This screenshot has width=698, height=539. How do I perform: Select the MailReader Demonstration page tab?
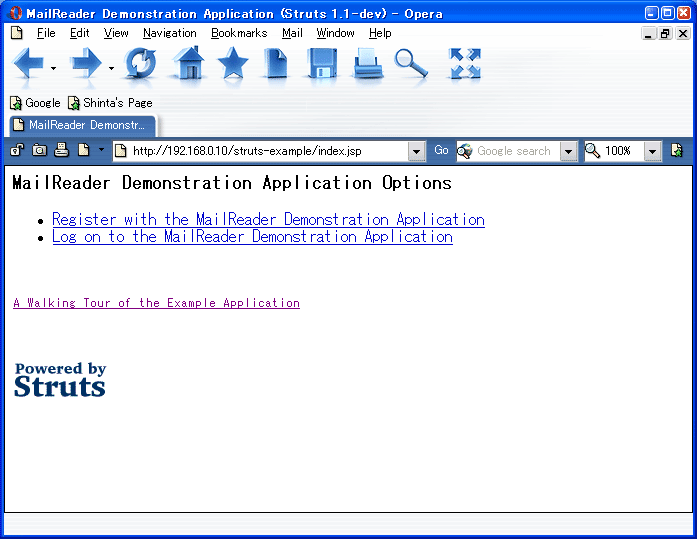click(x=82, y=126)
